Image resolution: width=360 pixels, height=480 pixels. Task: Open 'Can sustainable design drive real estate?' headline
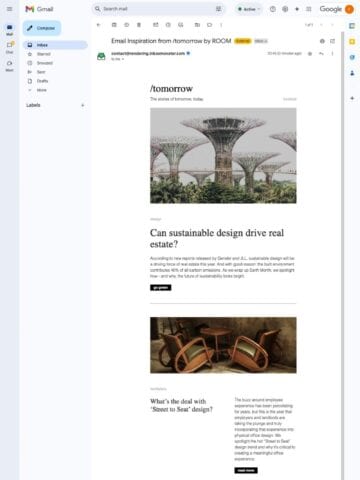click(217, 238)
